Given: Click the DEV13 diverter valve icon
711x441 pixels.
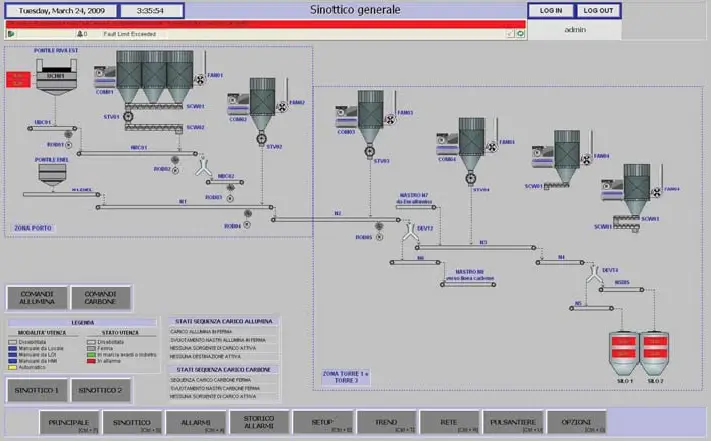Looking at the screenshot, I should 594,273.
